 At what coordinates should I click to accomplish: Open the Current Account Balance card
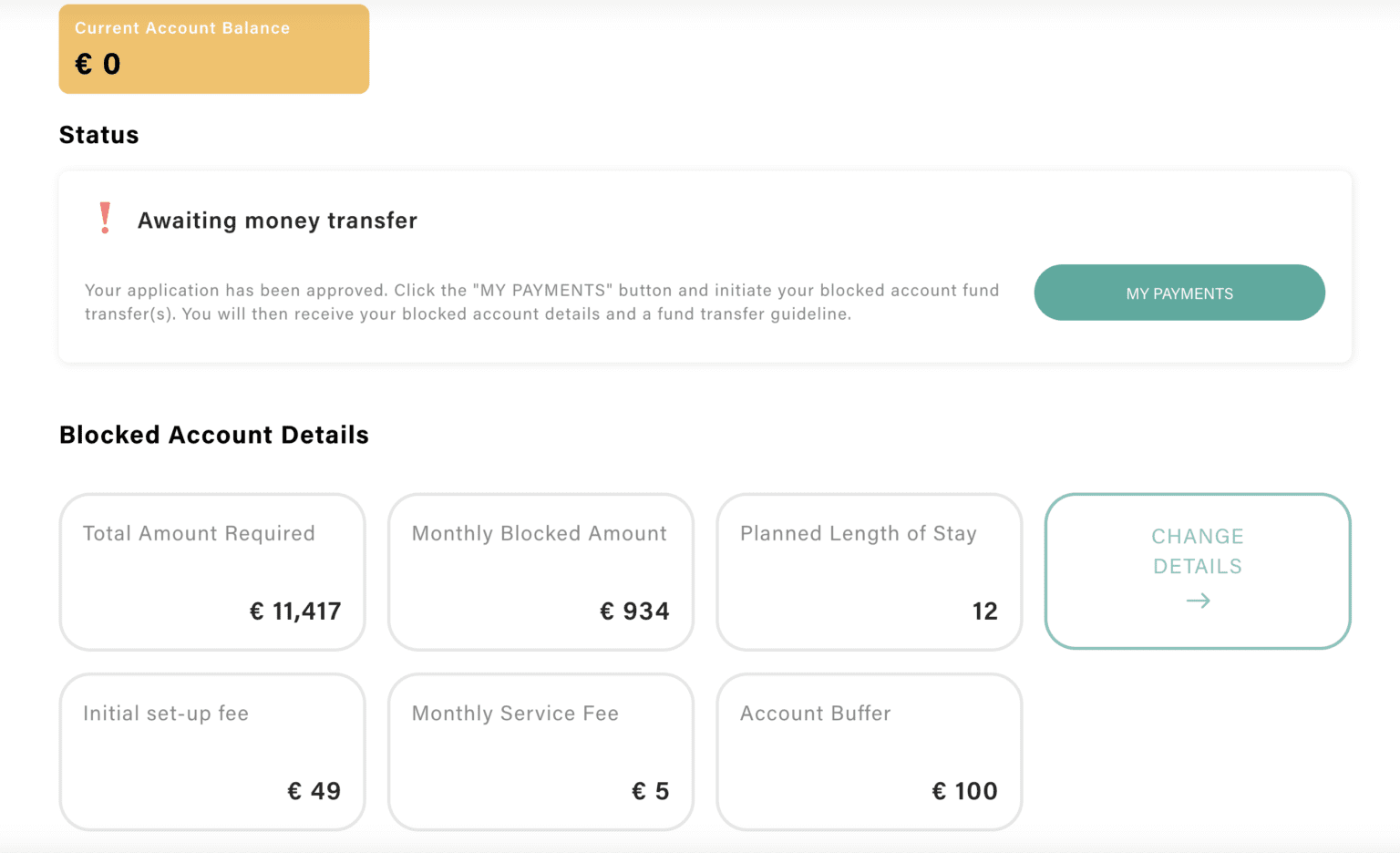pos(213,47)
